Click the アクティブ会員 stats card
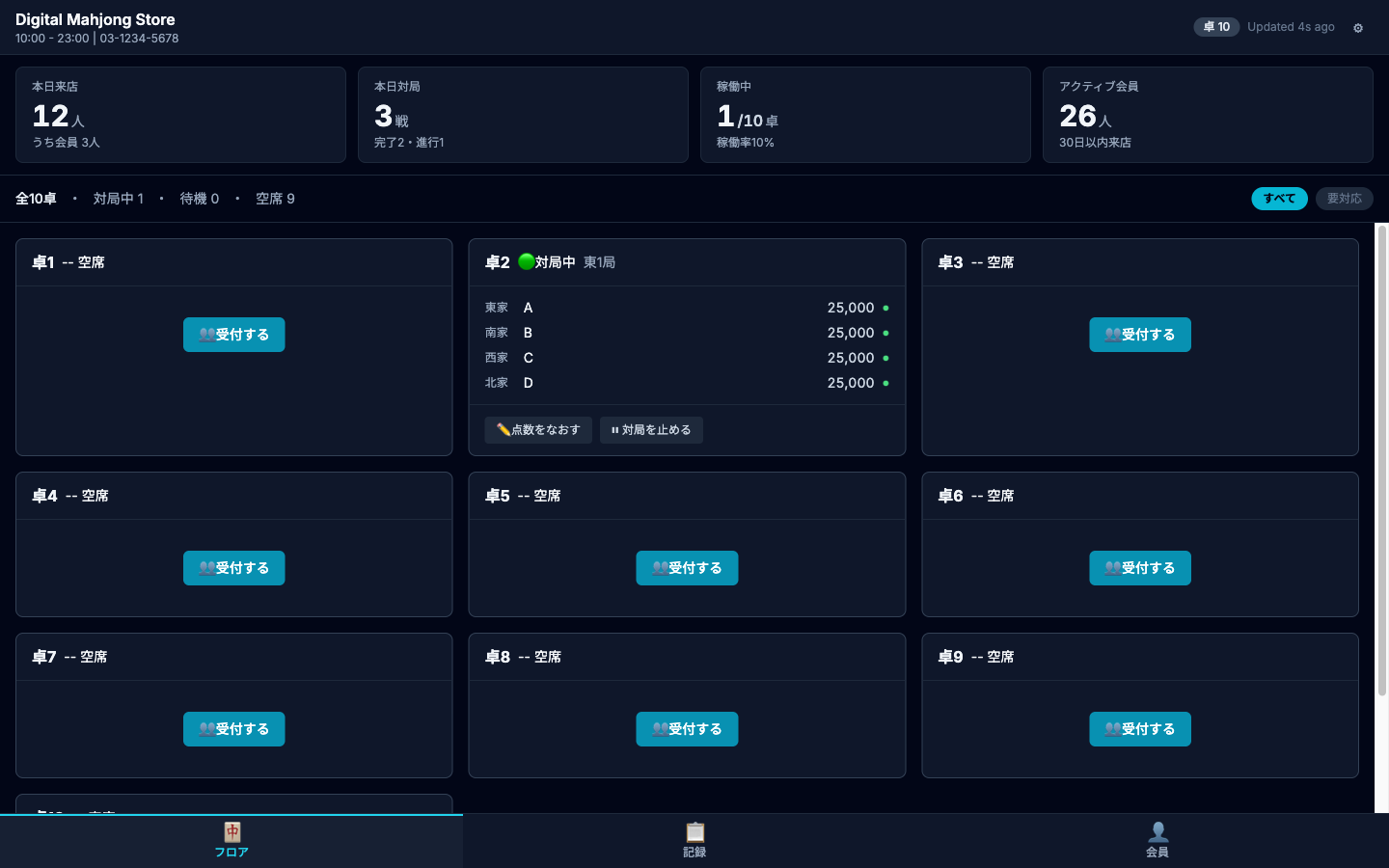Viewport: 1389px width, 868px height. click(1208, 115)
